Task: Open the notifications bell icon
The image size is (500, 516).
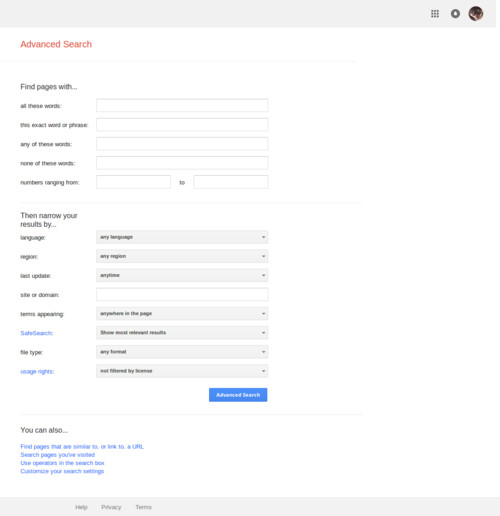Action: click(x=455, y=14)
